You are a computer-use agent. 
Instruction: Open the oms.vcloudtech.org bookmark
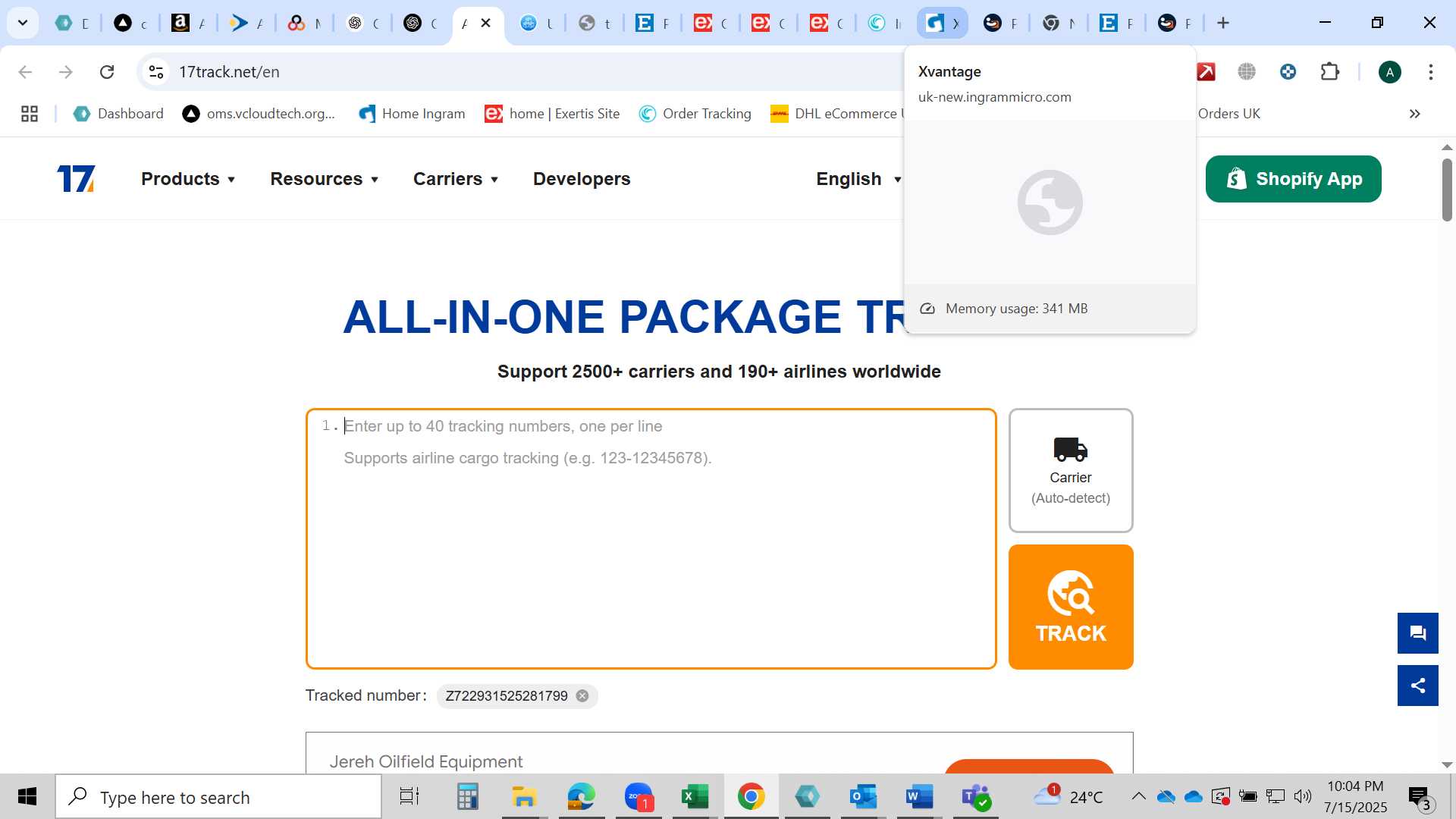click(x=259, y=114)
